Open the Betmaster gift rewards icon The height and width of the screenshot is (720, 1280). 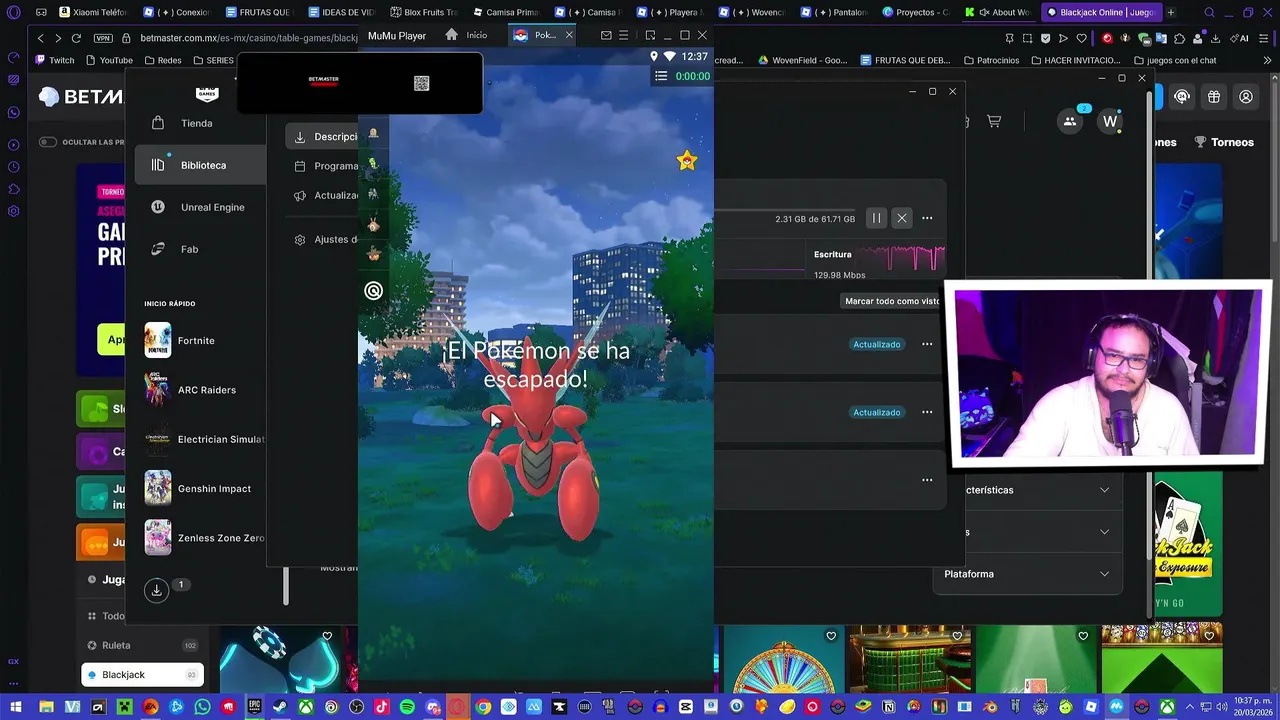tap(1214, 97)
